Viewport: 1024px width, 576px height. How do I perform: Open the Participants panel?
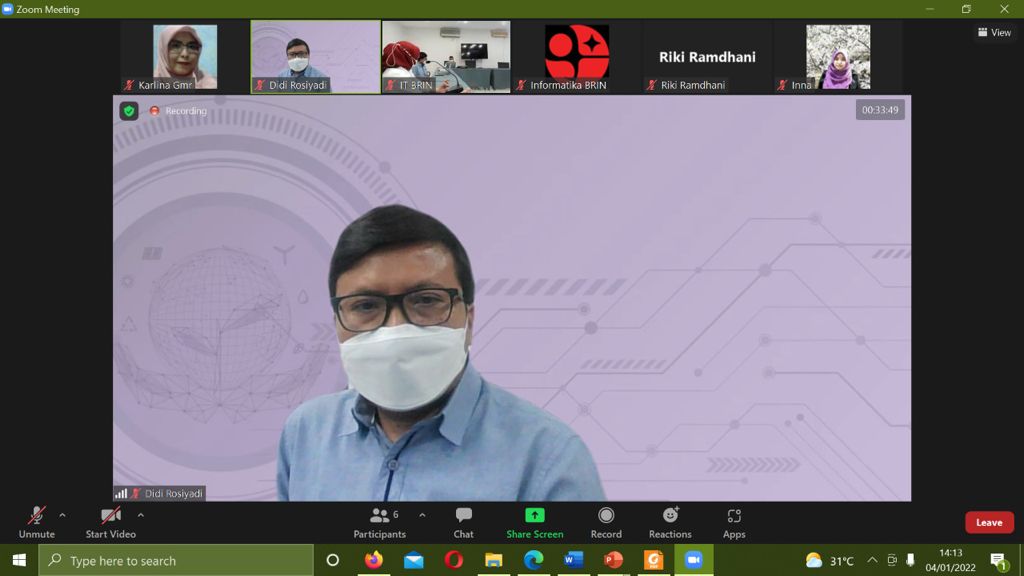pyautogui.click(x=379, y=521)
